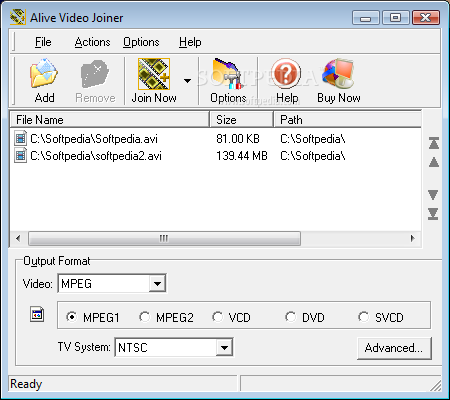450x400 pixels.
Task: Click the Ready status bar text
Action: pyautogui.click(x=26, y=384)
